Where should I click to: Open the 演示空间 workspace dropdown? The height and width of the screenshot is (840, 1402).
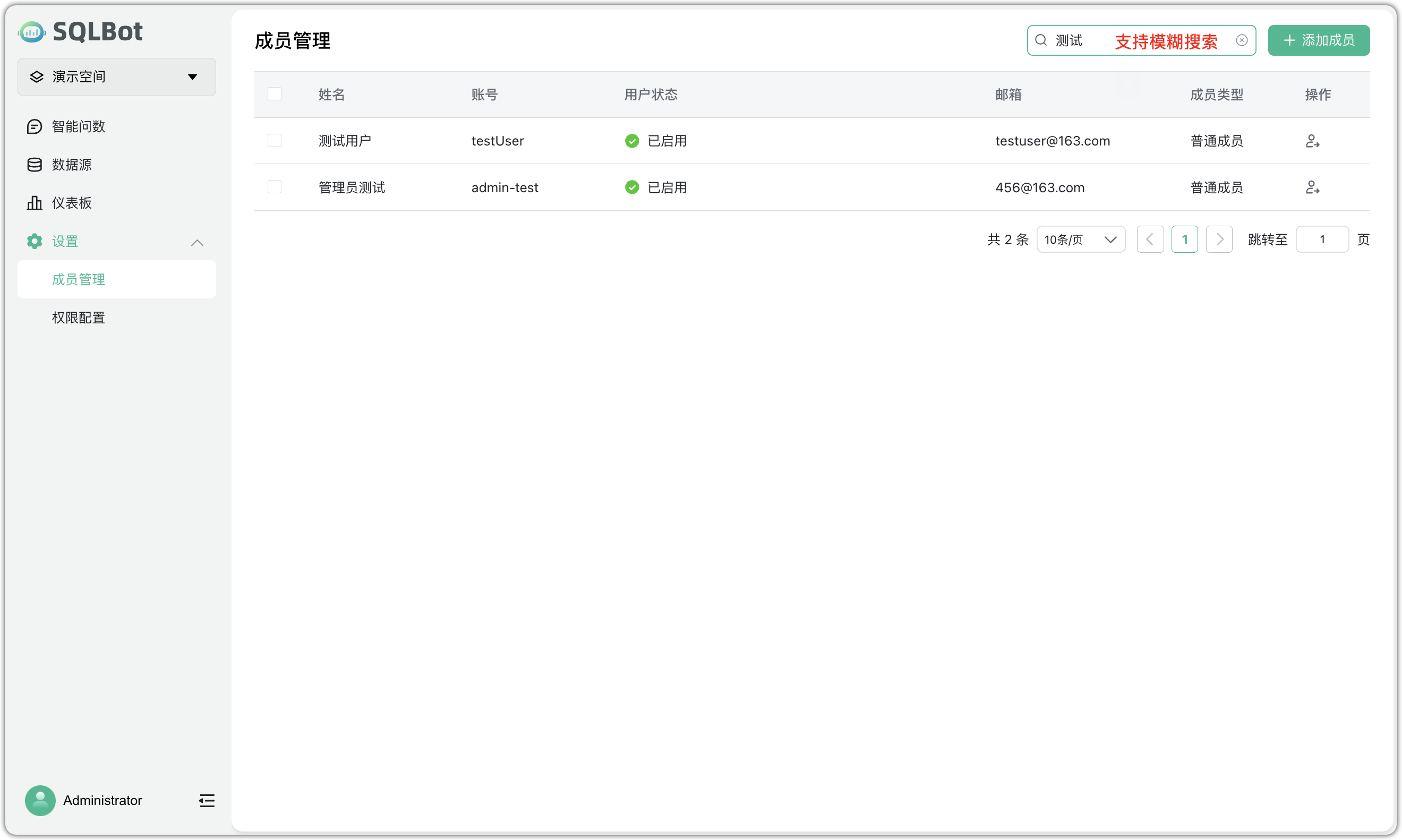pos(192,76)
